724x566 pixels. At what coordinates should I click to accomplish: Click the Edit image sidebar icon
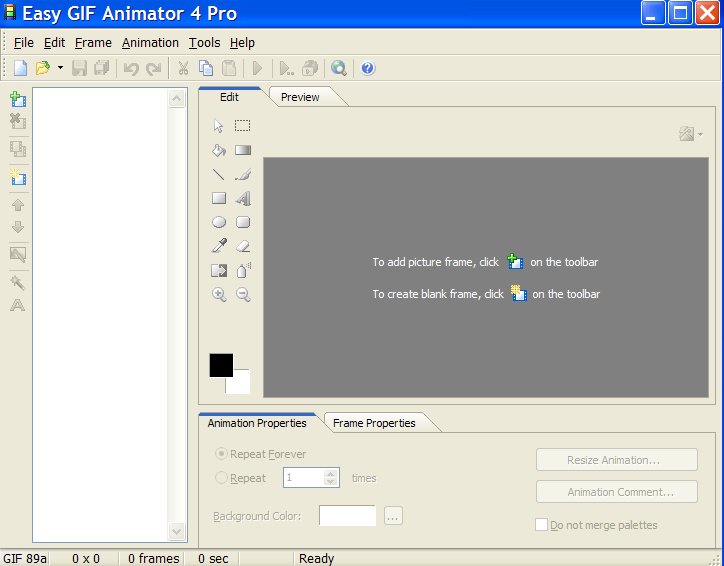pyautogui.click(x=18, y=254)
